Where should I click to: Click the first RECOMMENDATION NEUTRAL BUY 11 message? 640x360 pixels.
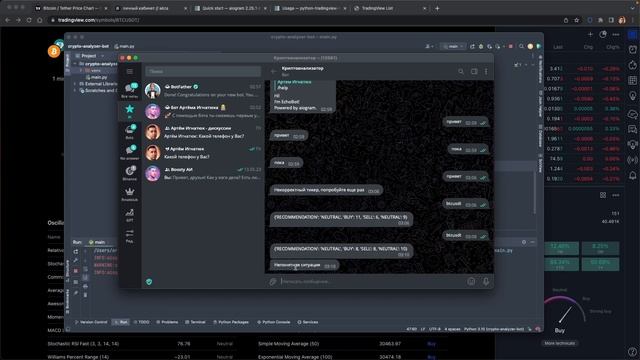(x=341, y=219)
